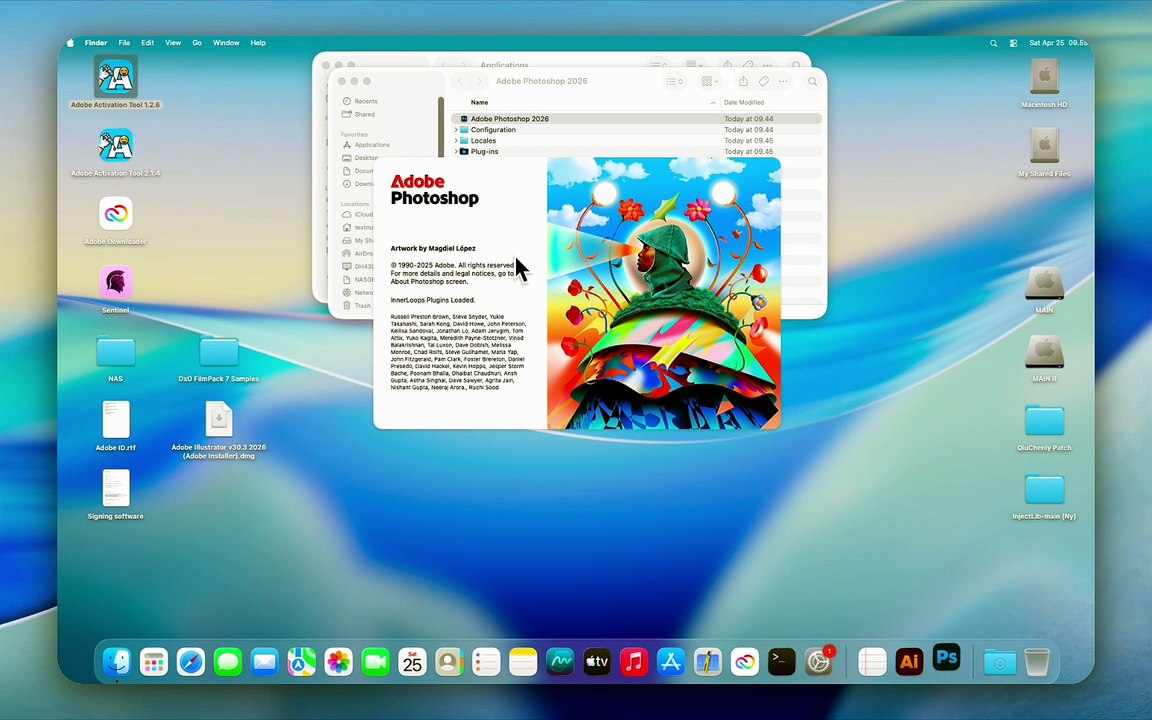Select the Adobe Downloader desktop icon

(x=115, y=214)
